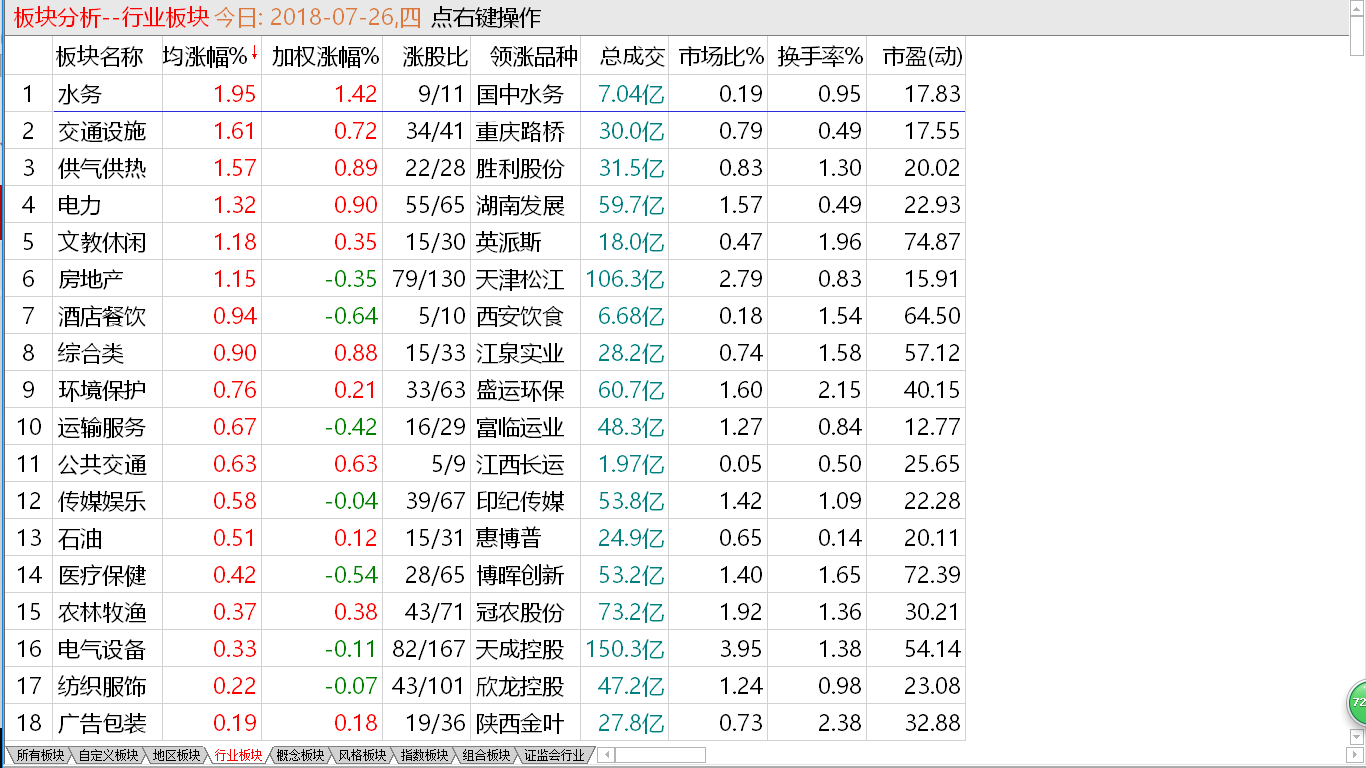
Task: Click leading stock 英派斯
Action: tap(509, 242)
